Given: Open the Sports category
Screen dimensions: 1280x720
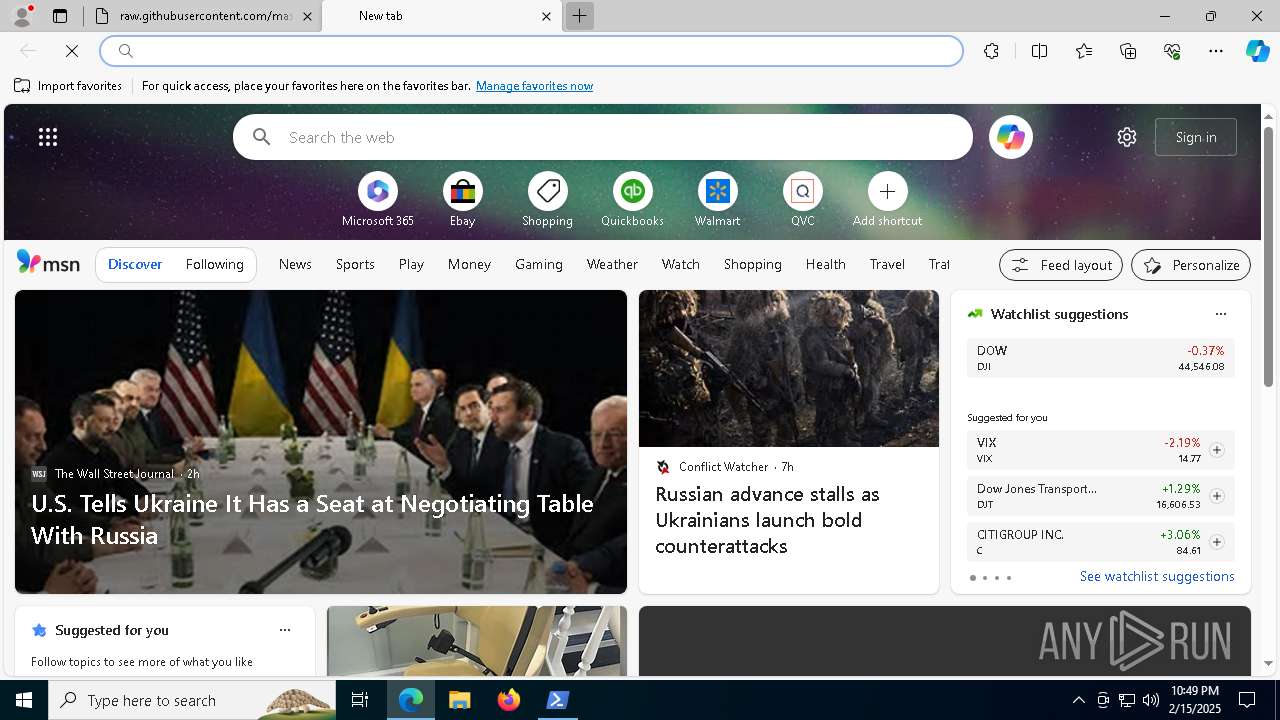Looking at the screenshot, I should (355, 264).
